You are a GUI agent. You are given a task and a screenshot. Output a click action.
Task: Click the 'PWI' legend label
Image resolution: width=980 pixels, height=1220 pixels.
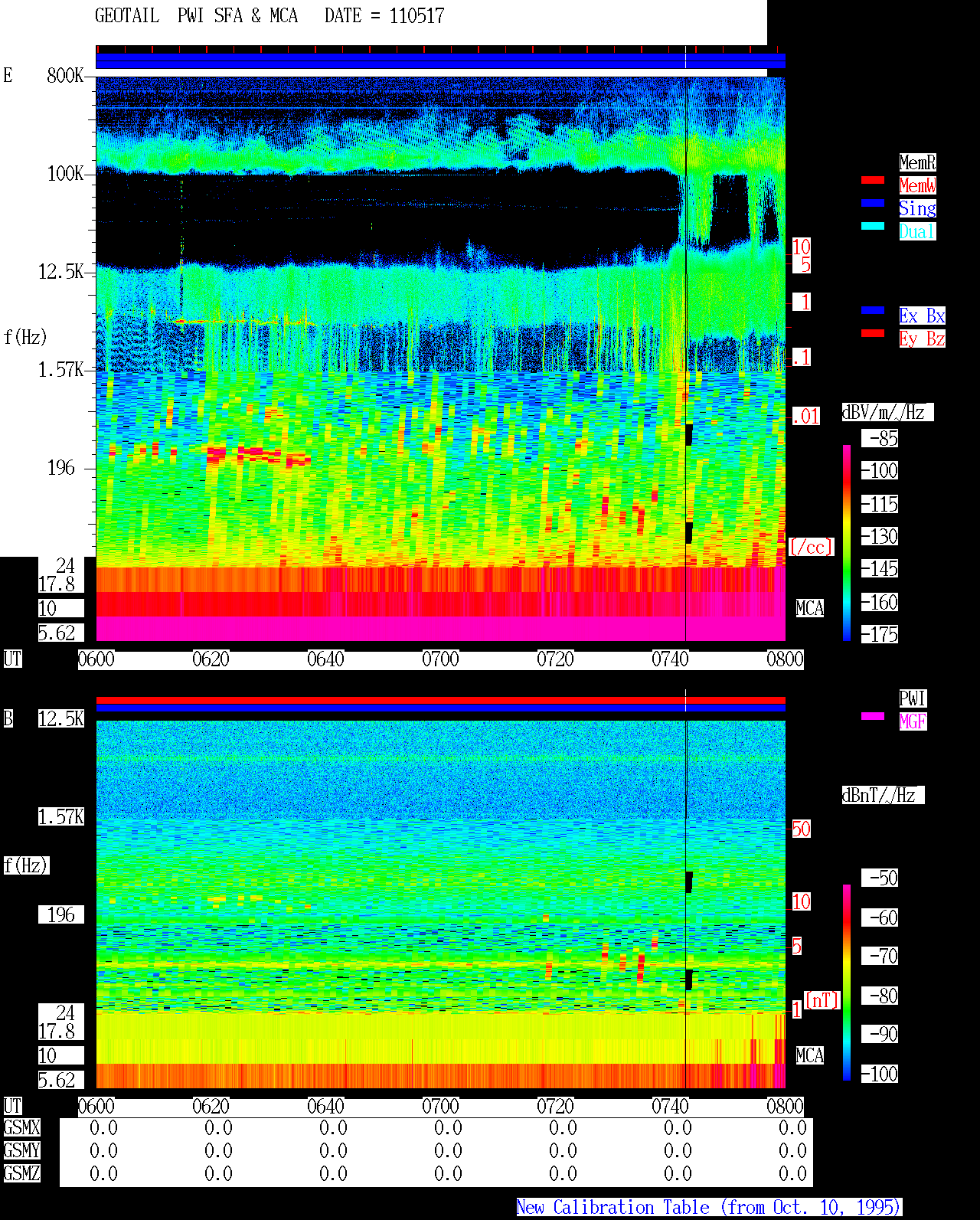[x=913, y=698]
